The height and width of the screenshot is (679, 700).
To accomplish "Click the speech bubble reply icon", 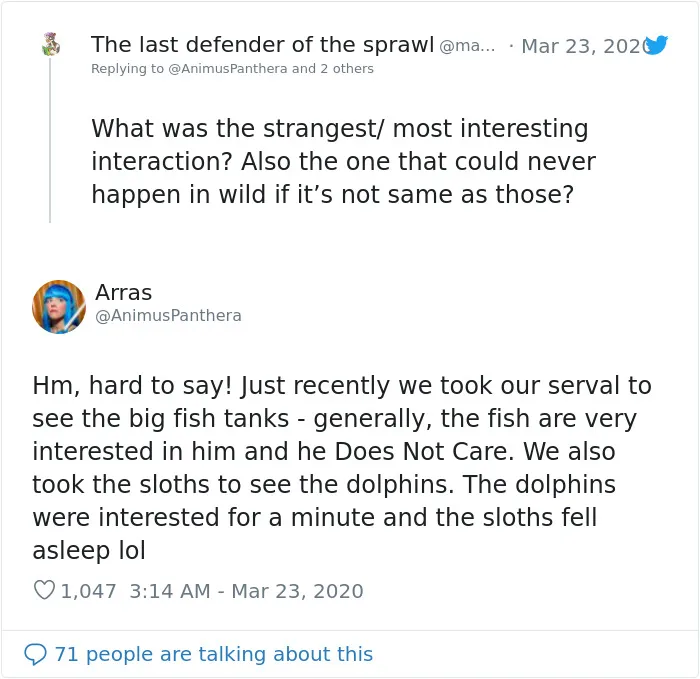I will pyautogui.click(x=35, y=654).
